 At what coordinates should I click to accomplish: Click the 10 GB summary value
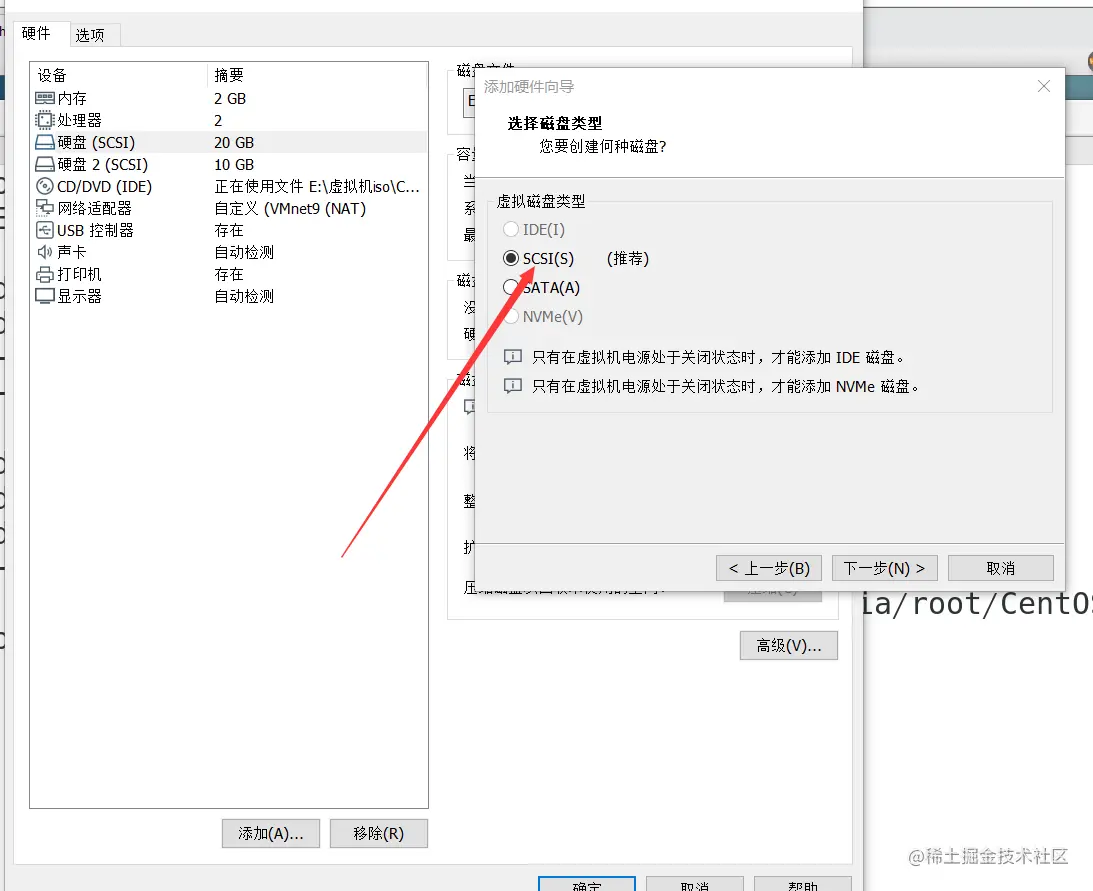tap(234, 165)
